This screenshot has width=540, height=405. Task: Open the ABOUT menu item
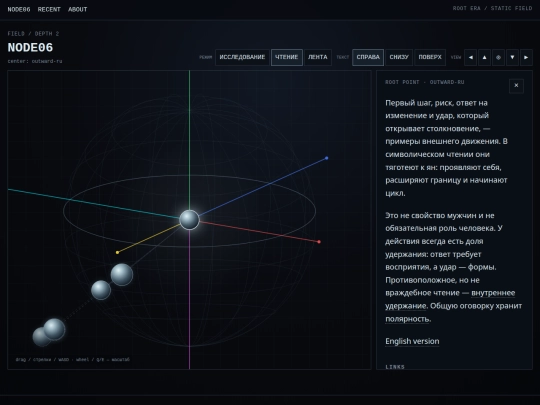click(x=77, y=10)
